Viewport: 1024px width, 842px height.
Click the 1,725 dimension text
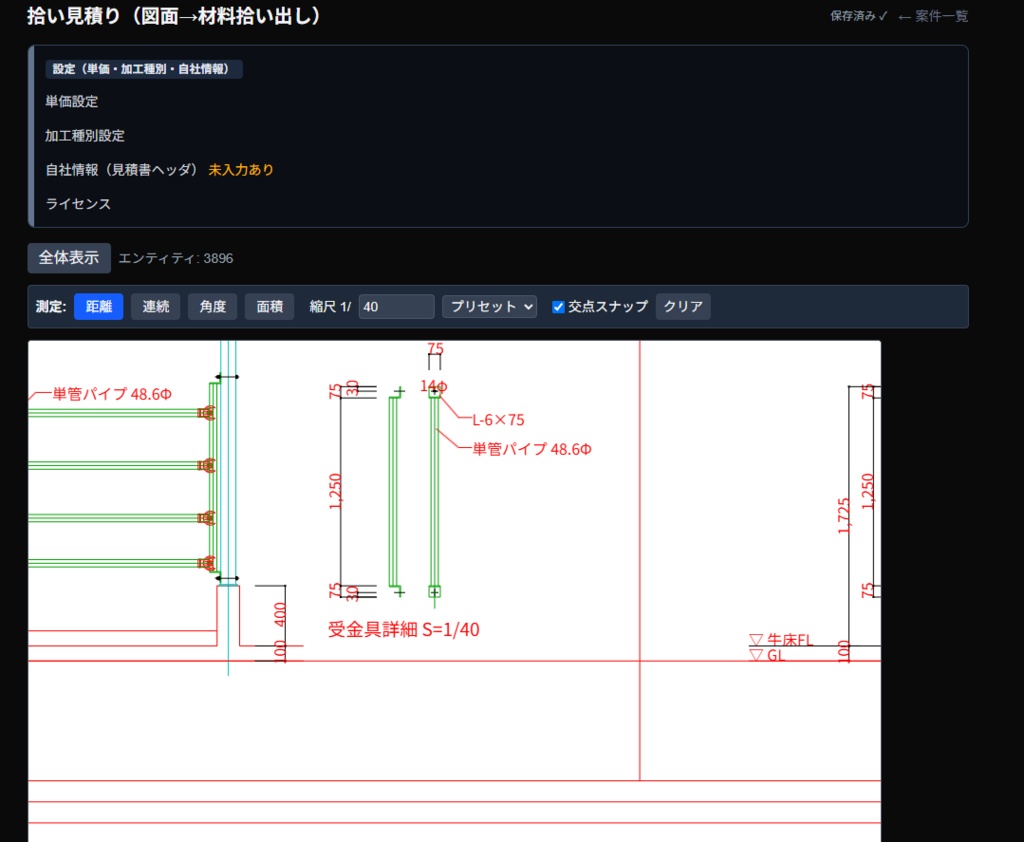tap(844, 516)
